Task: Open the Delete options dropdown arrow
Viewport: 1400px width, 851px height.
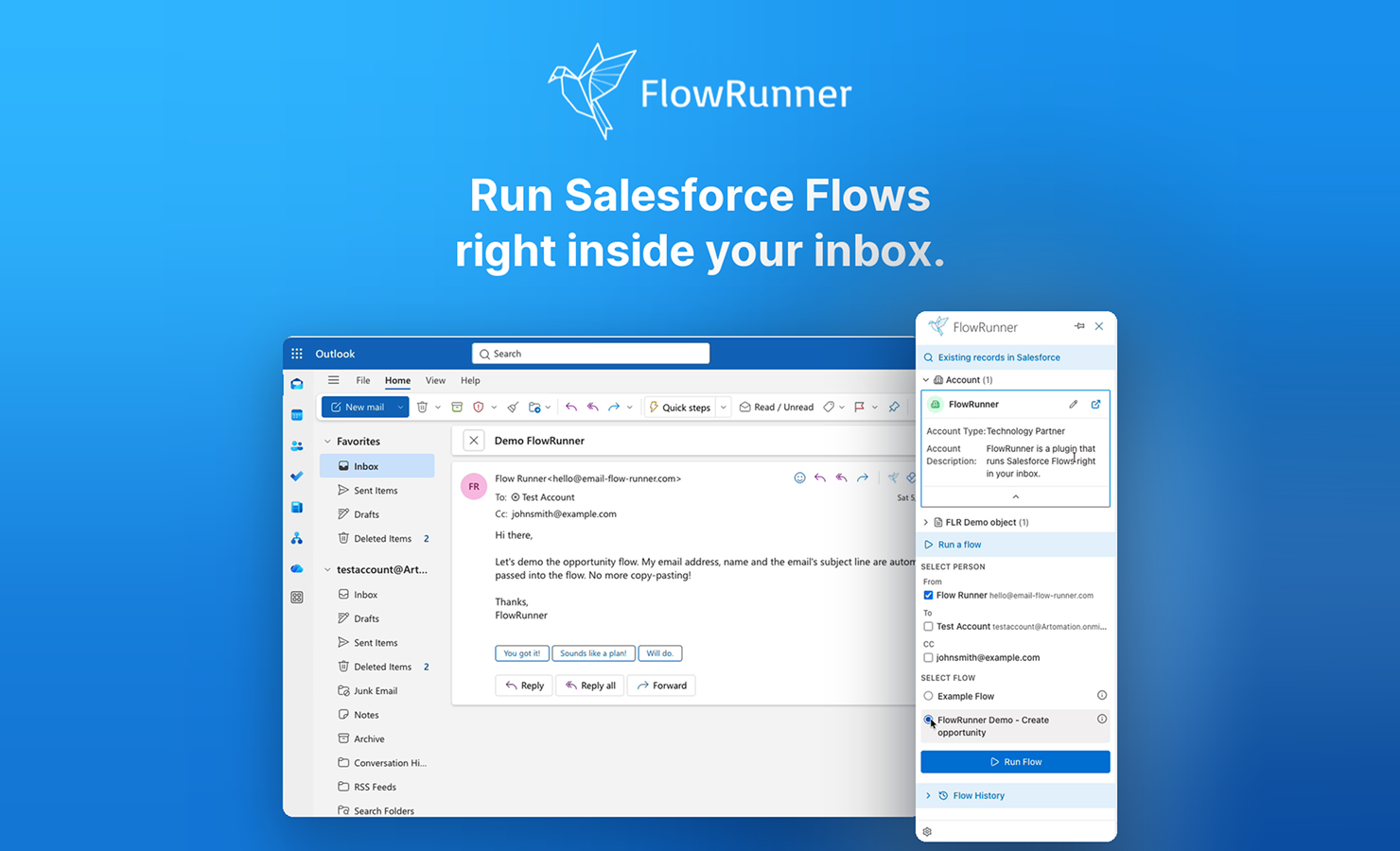Action: click(x=438, y=408)
